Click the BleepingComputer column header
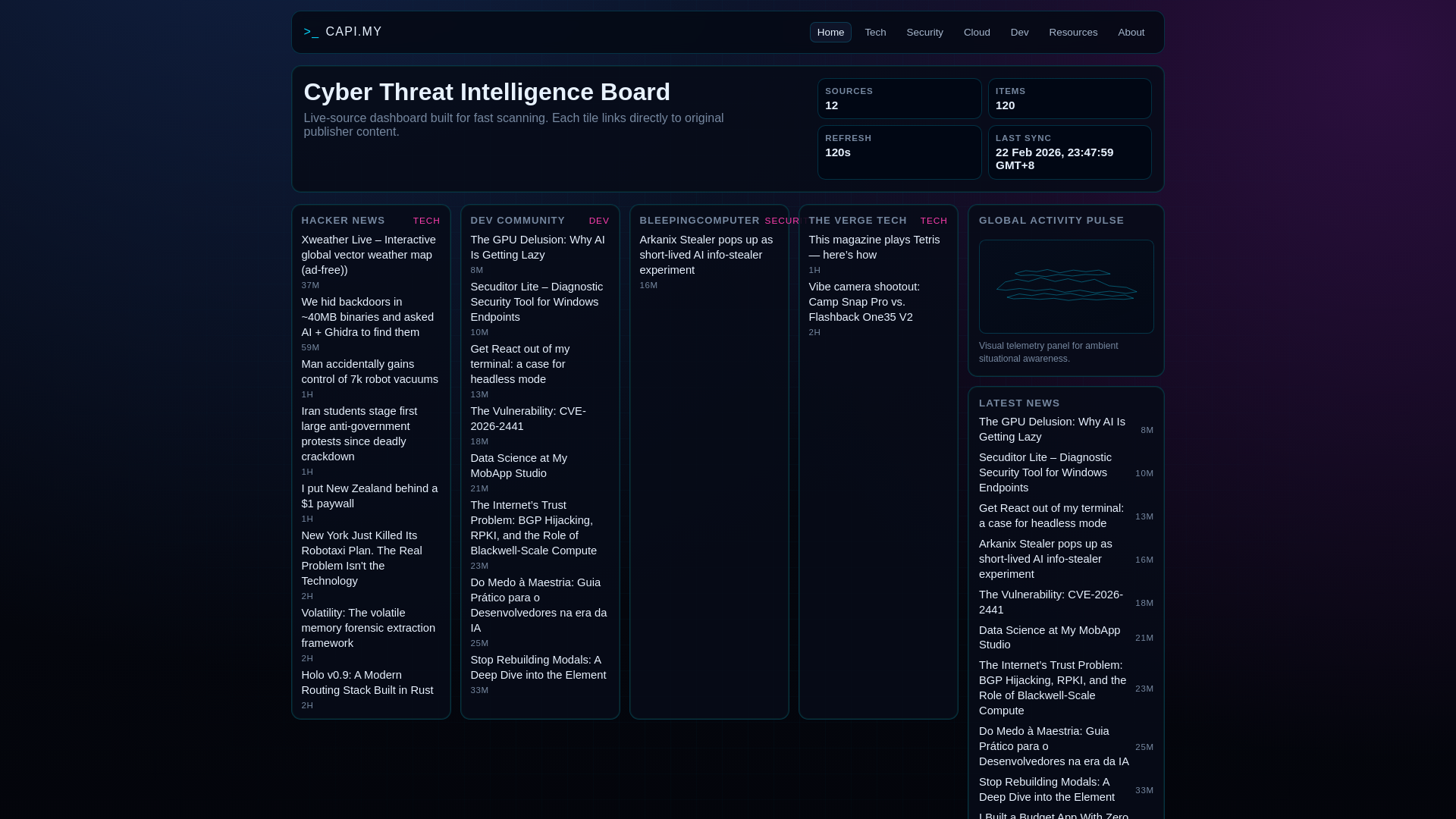The height and width of the screenshot is (819, 1456). (x=699, y=221)
